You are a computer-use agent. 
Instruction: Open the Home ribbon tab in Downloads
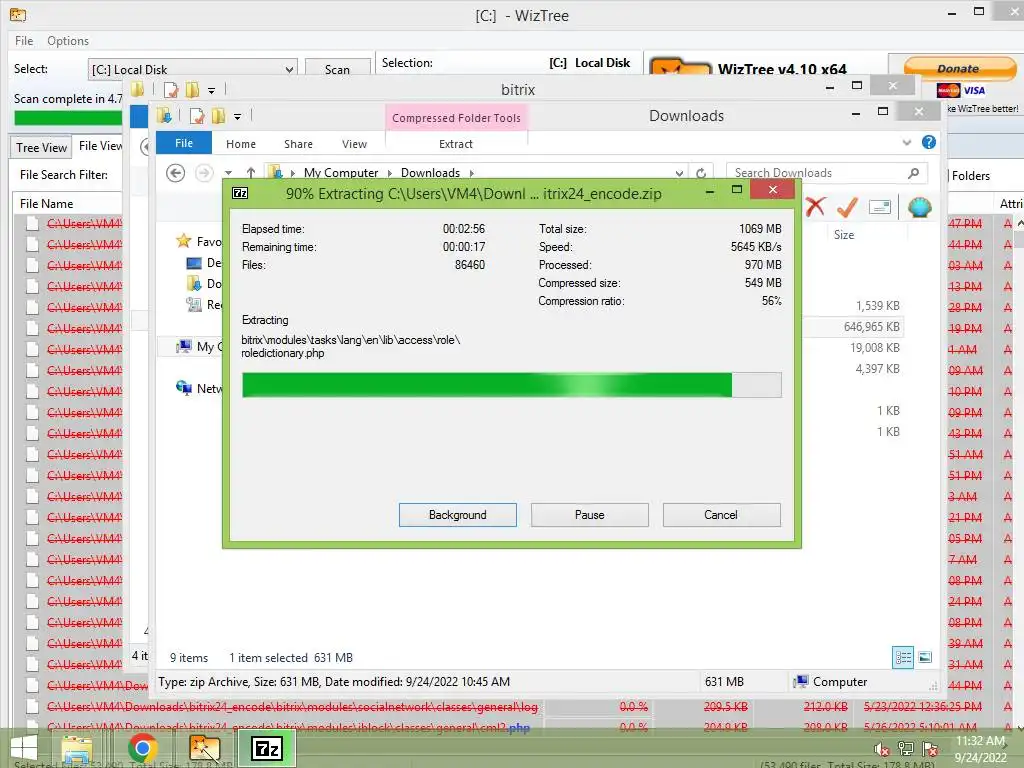[x=240, y=144]
